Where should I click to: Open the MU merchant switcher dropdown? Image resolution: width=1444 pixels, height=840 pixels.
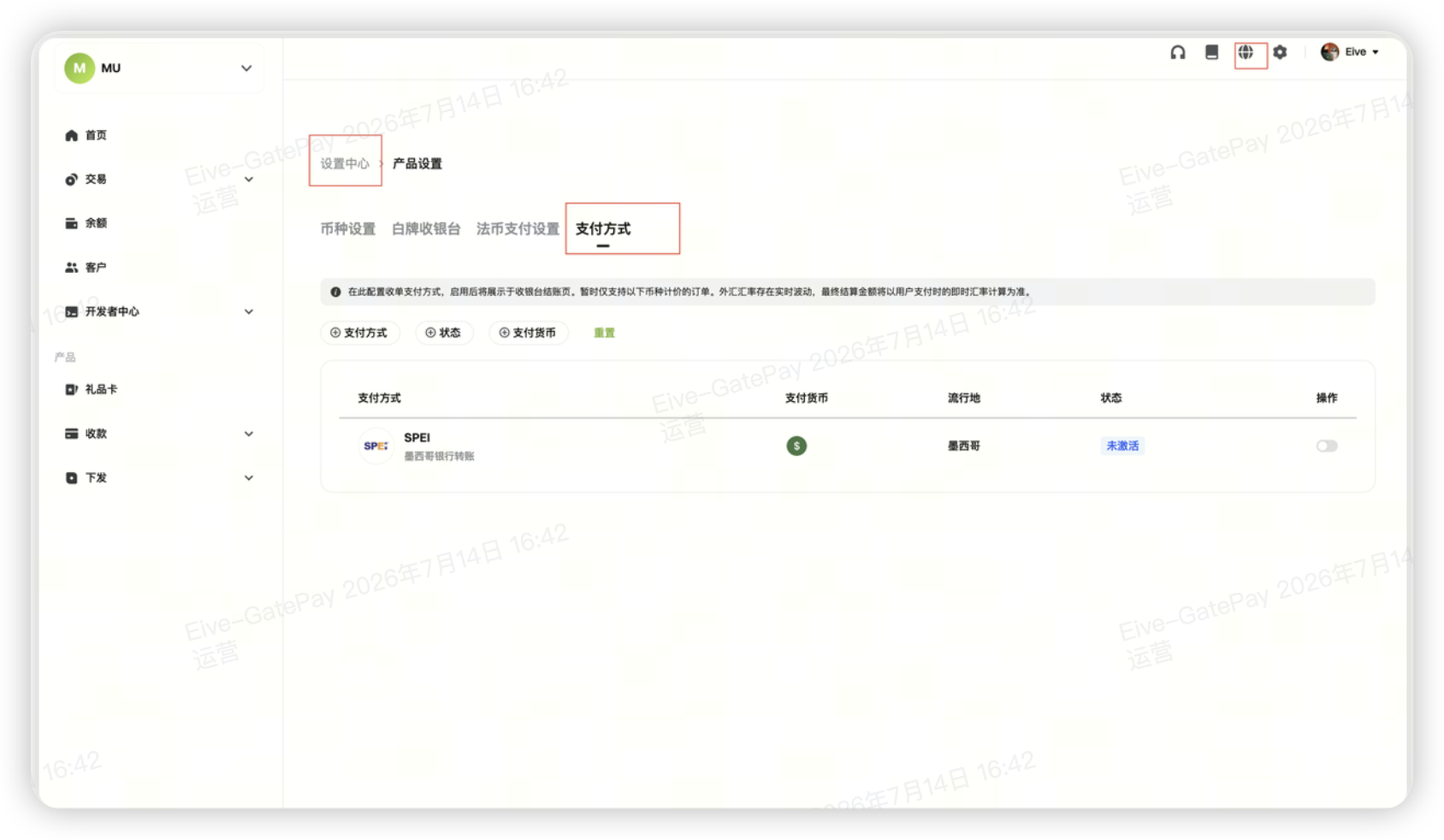click(159, 68)
